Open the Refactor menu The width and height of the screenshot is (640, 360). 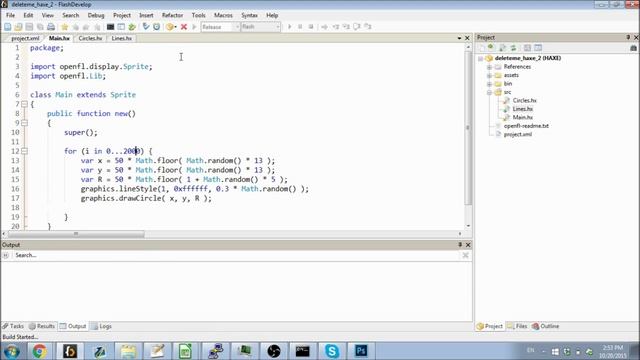tap(172, 15)
